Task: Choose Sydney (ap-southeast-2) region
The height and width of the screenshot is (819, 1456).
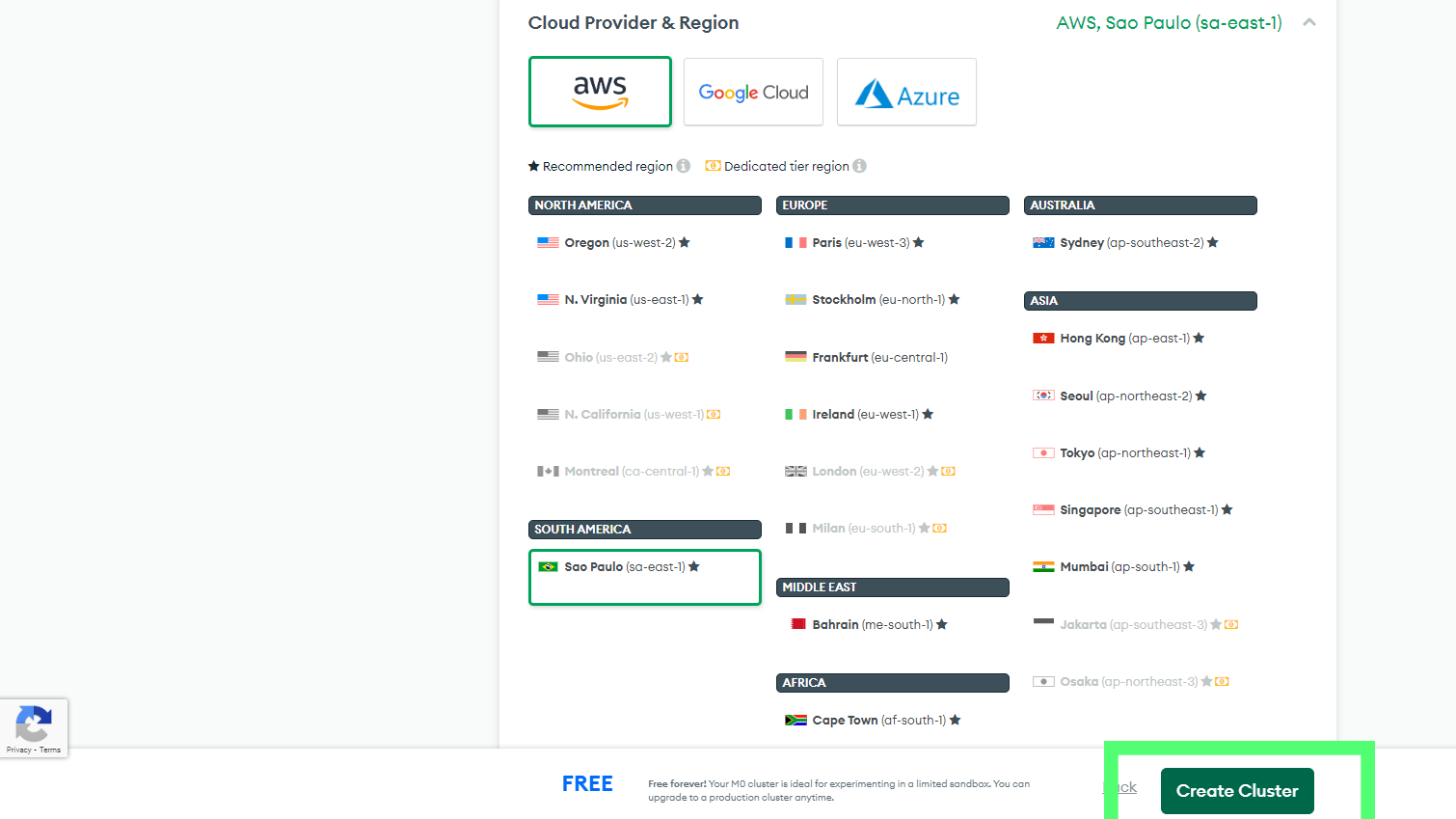Action: 1141,243
